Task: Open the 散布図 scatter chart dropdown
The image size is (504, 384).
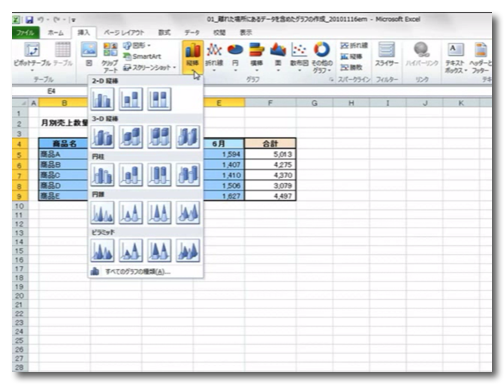Action: pos(299,57)
